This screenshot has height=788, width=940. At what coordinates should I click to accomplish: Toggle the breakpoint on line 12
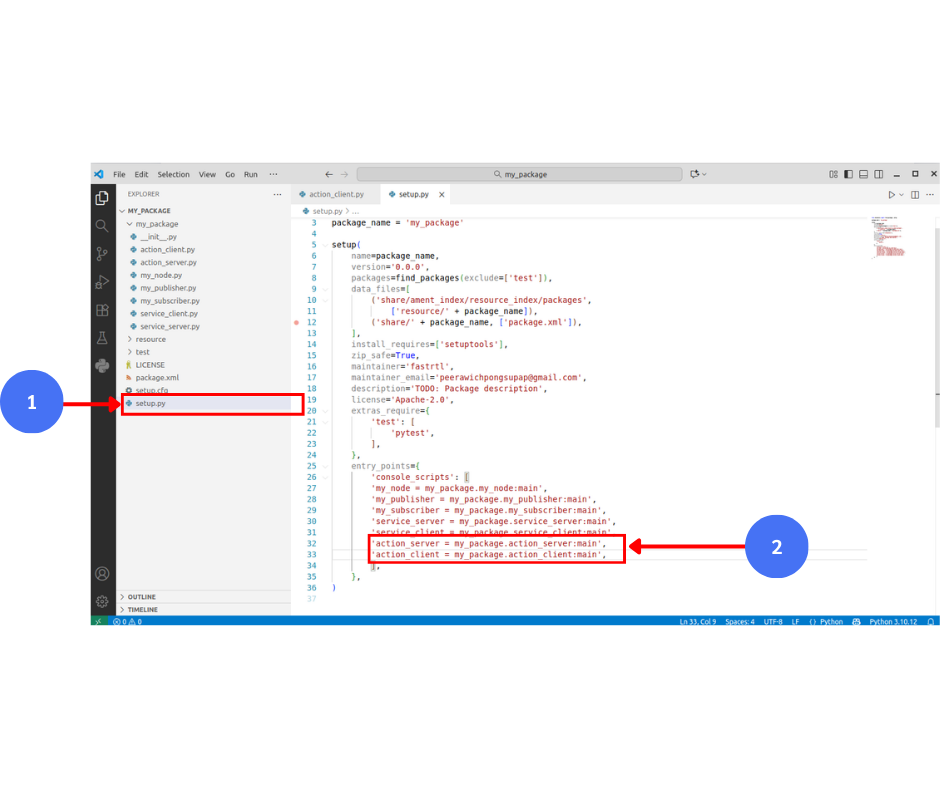pyautogui.click(x=297, y=323)
